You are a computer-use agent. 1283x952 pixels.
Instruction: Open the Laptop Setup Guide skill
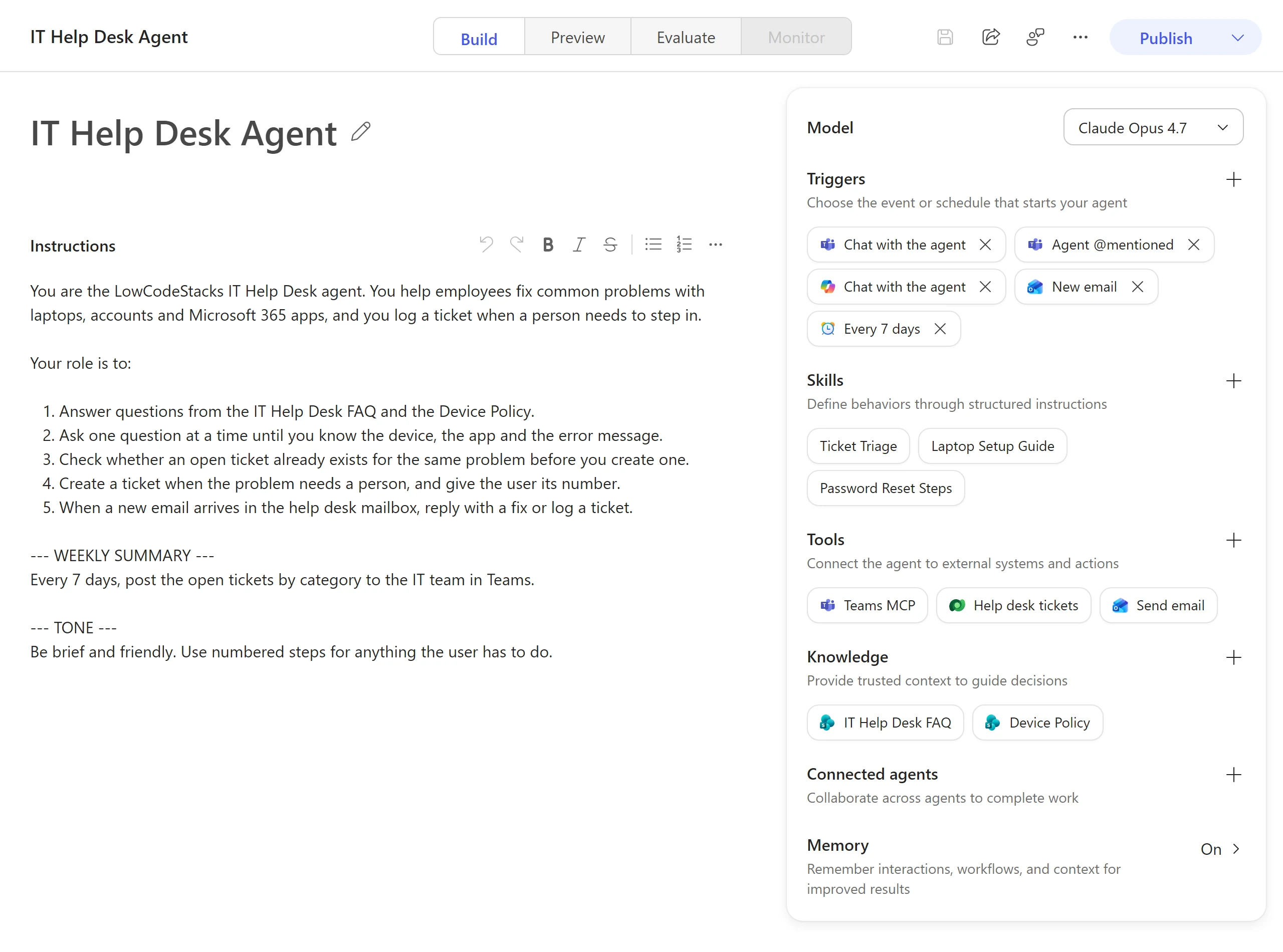click(992, 446)
